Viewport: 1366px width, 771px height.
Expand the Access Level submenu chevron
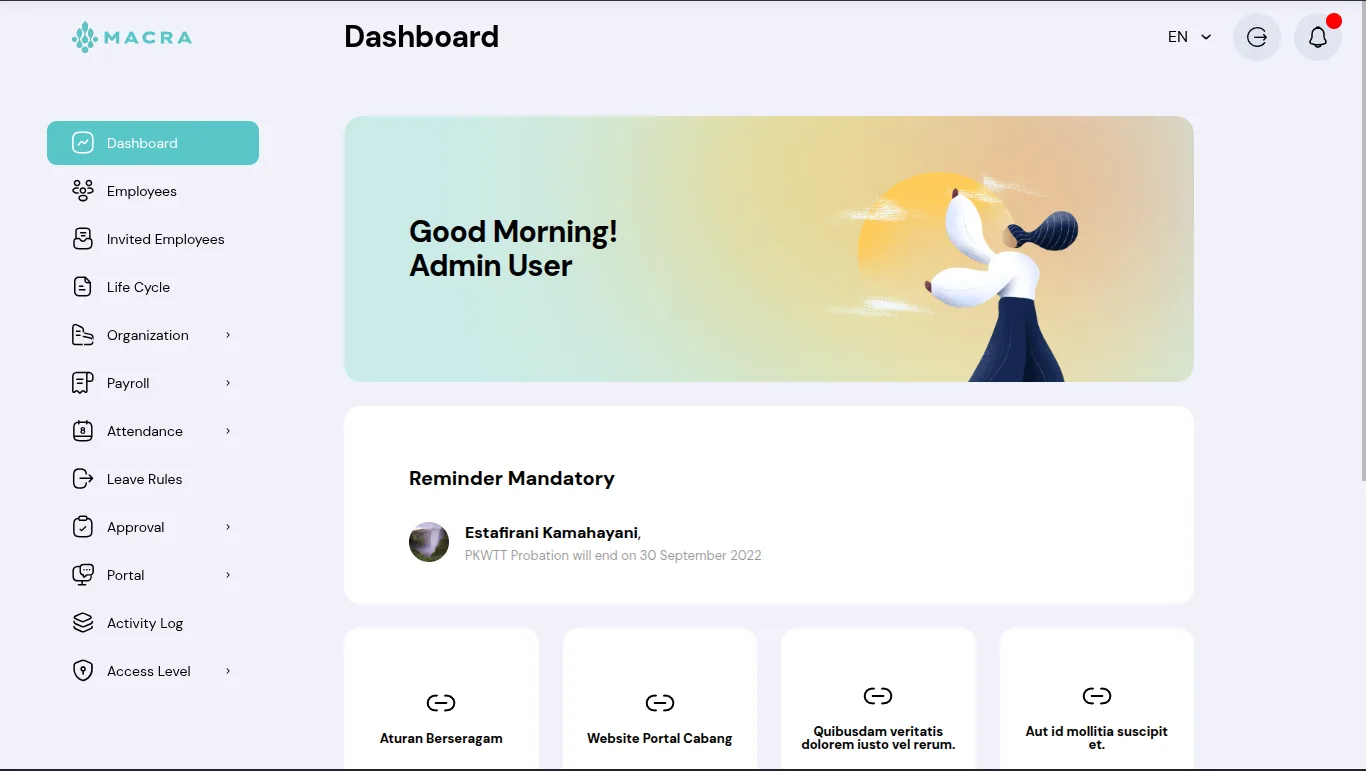click(x=228, y=671)
